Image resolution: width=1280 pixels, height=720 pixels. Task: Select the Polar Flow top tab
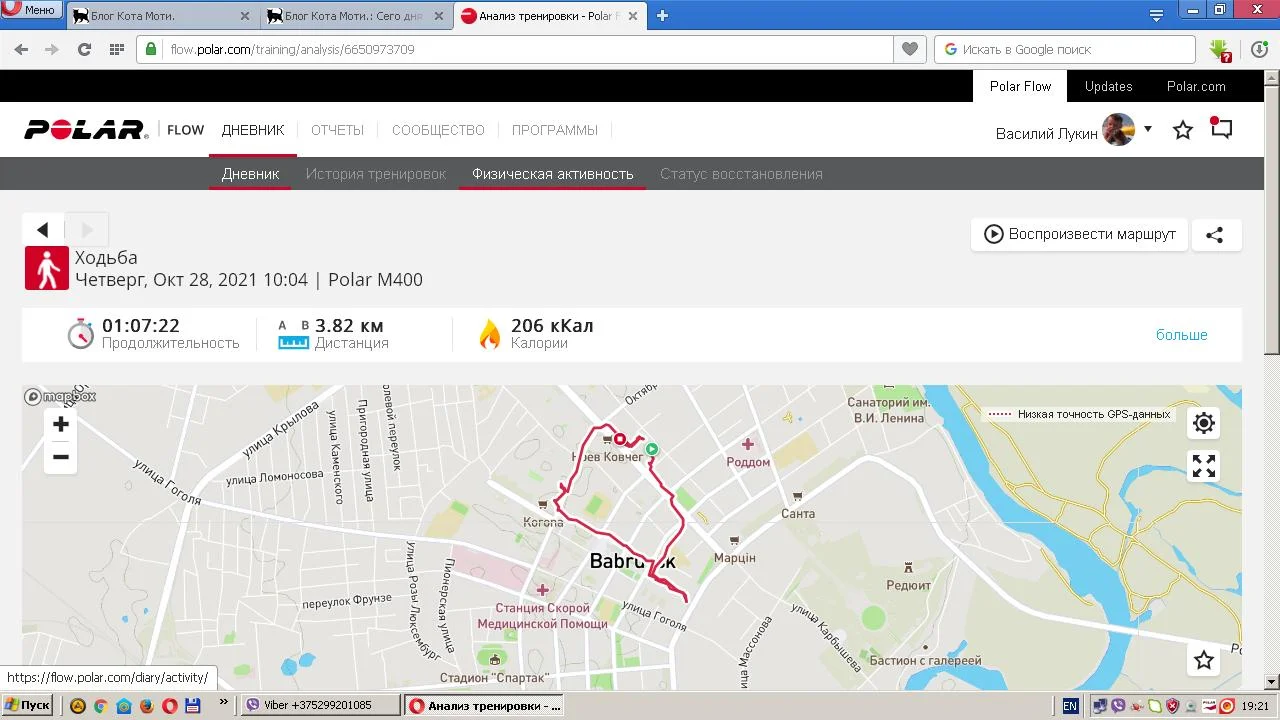click(1020, 86)
